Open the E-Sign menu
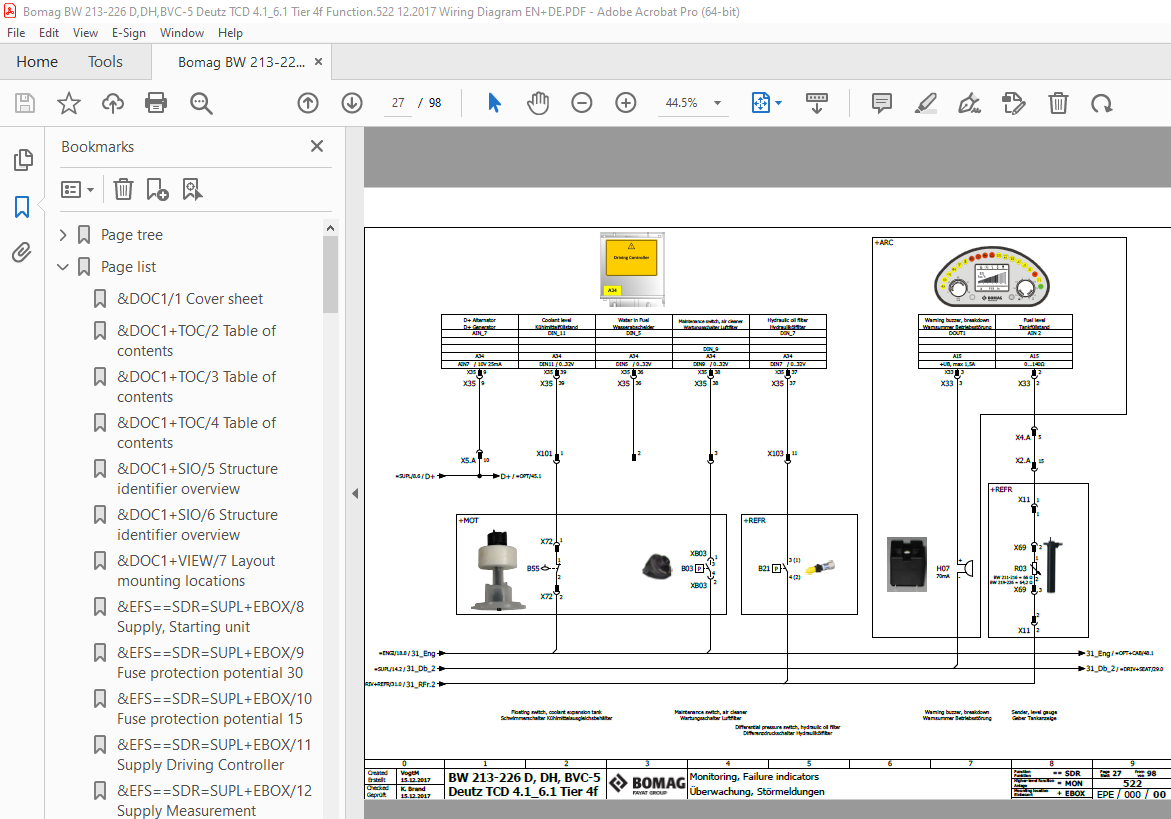The image size is (1171, 819). (x=128, y=33)
